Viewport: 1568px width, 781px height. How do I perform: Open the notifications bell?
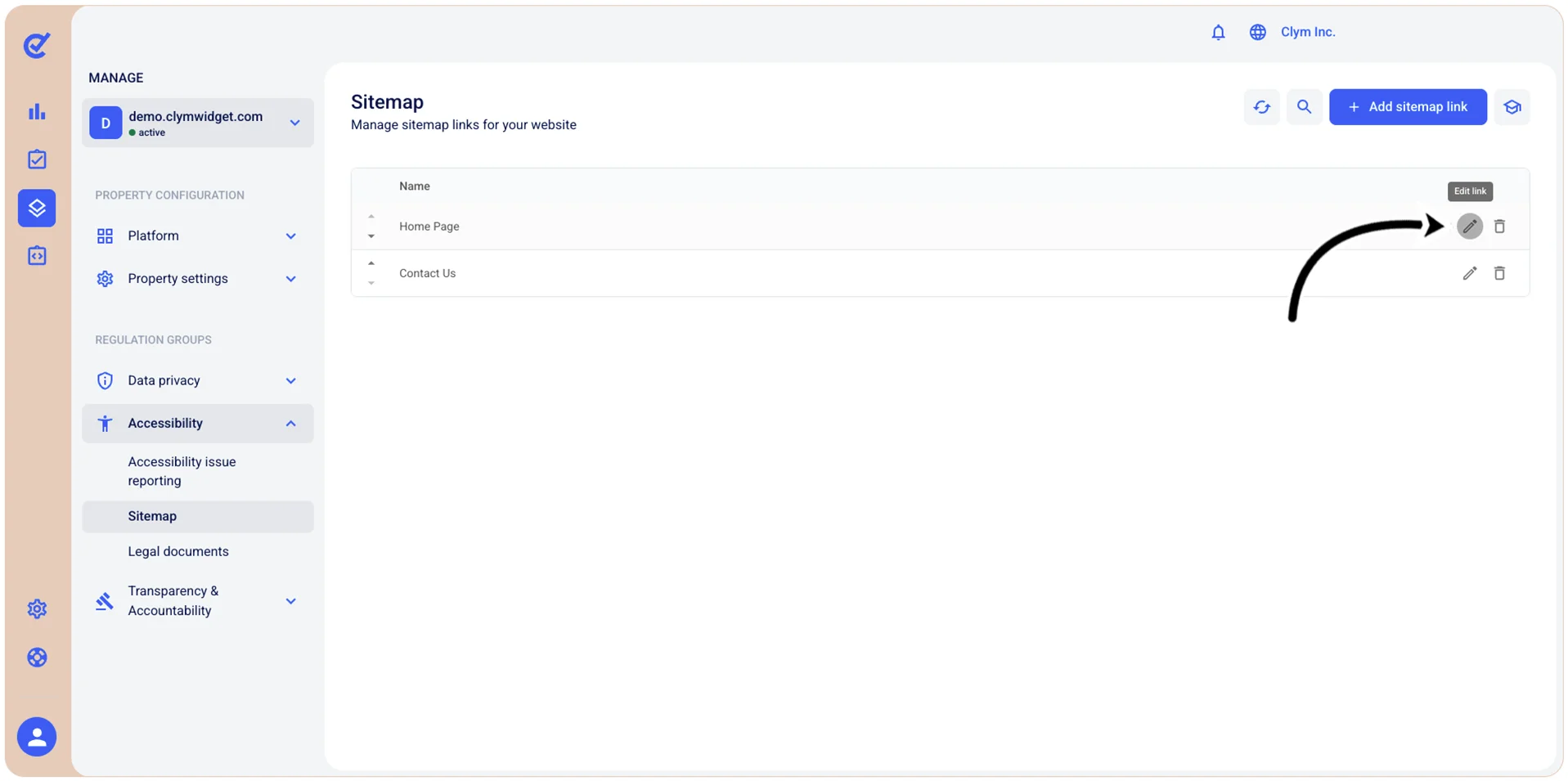1218,32
